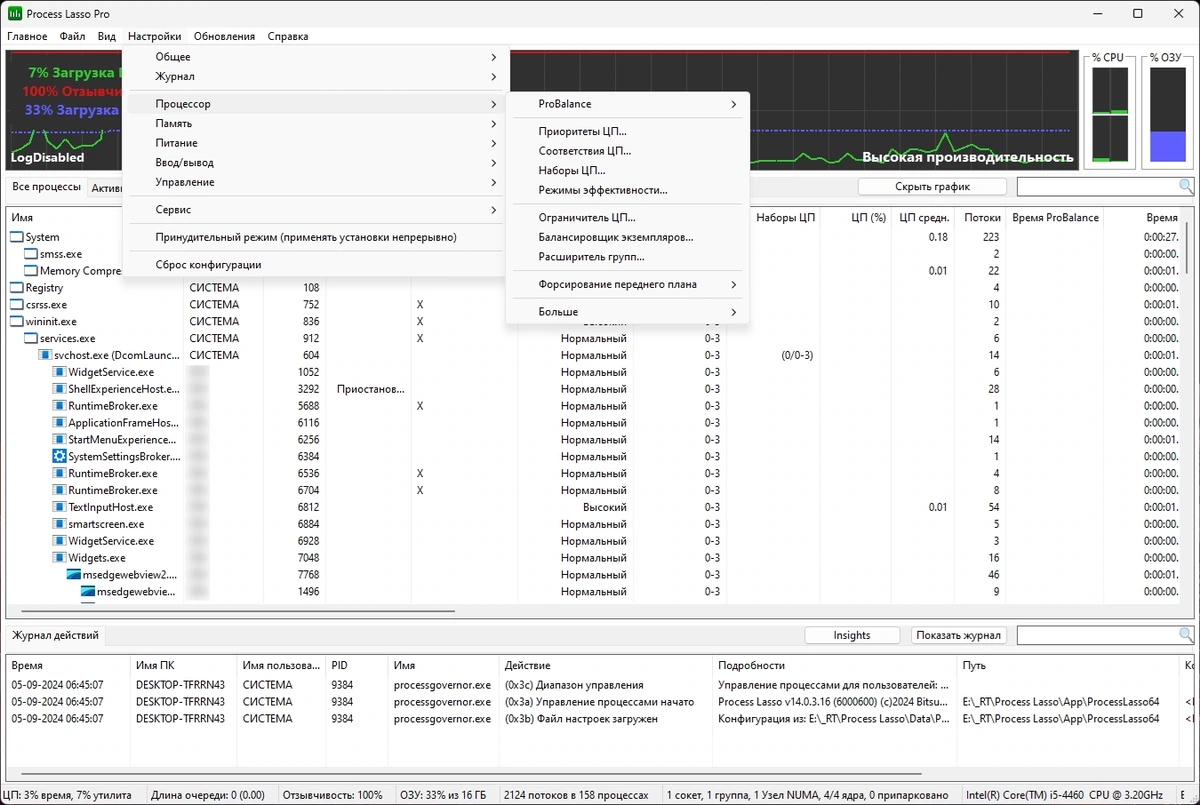Viewport: 1200px width, 805px height.
Task: Open the Обновления menu
Action: pyautogui.click(x=224, y=37)
